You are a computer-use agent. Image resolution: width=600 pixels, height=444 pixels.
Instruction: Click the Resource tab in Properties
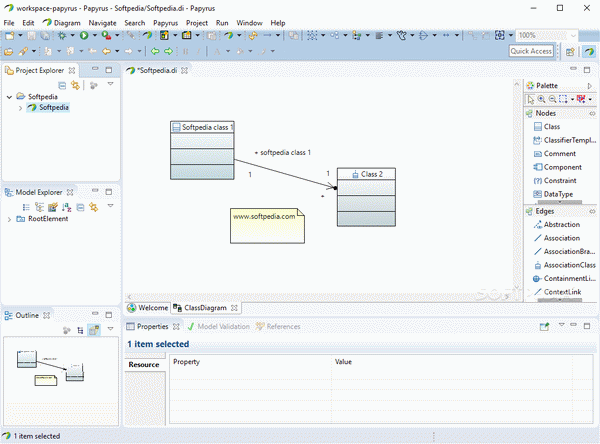pos(144,365)
